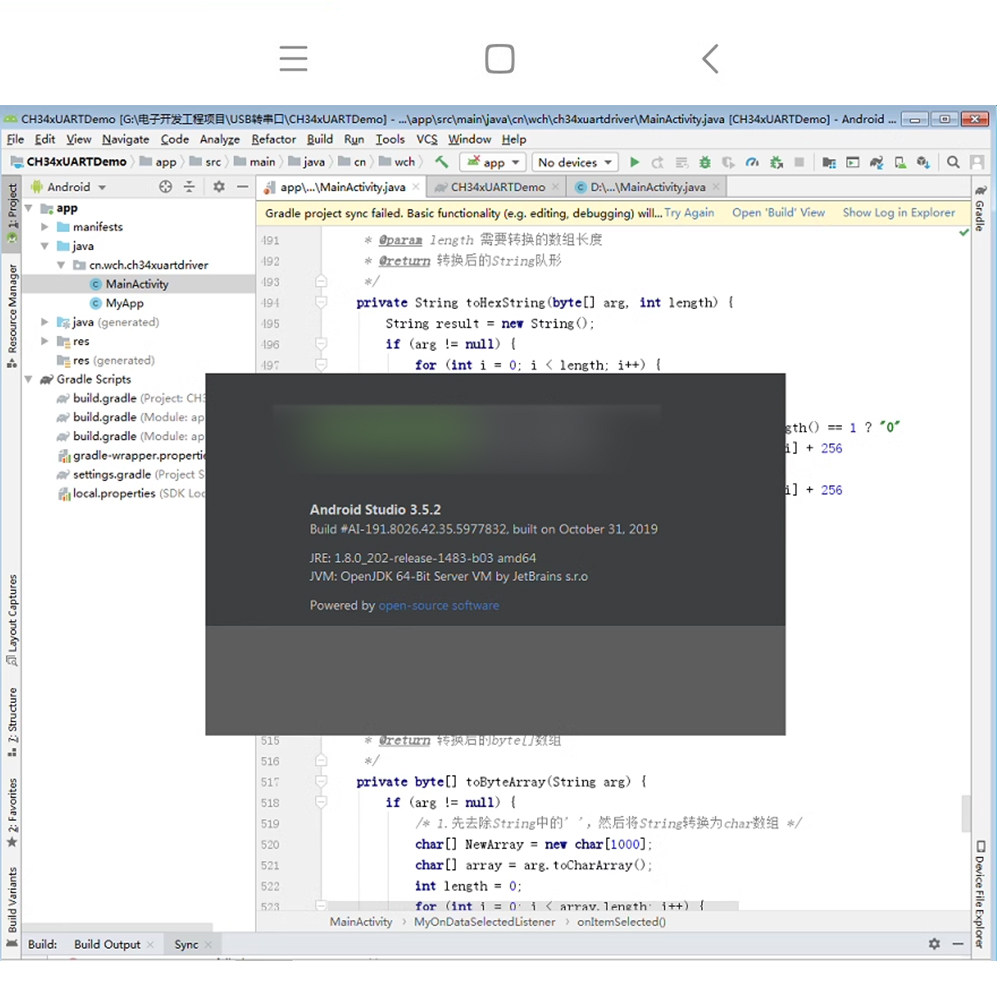Click the Try Again link
This screenshot has width=1000, height=991.
[689, 212]
